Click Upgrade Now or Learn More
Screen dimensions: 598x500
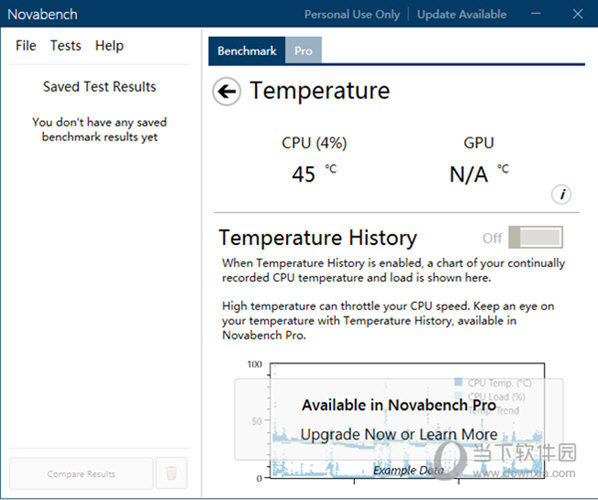399,434
